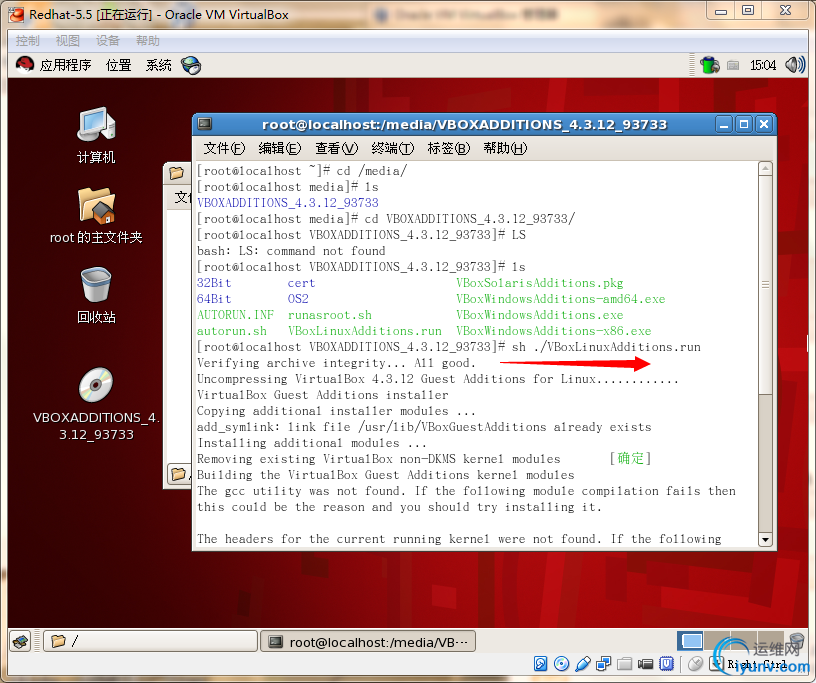The image size is (816, 683).
Task: Click the VirtualBox CPU virtualization indicator
Action: coord(667,664)
